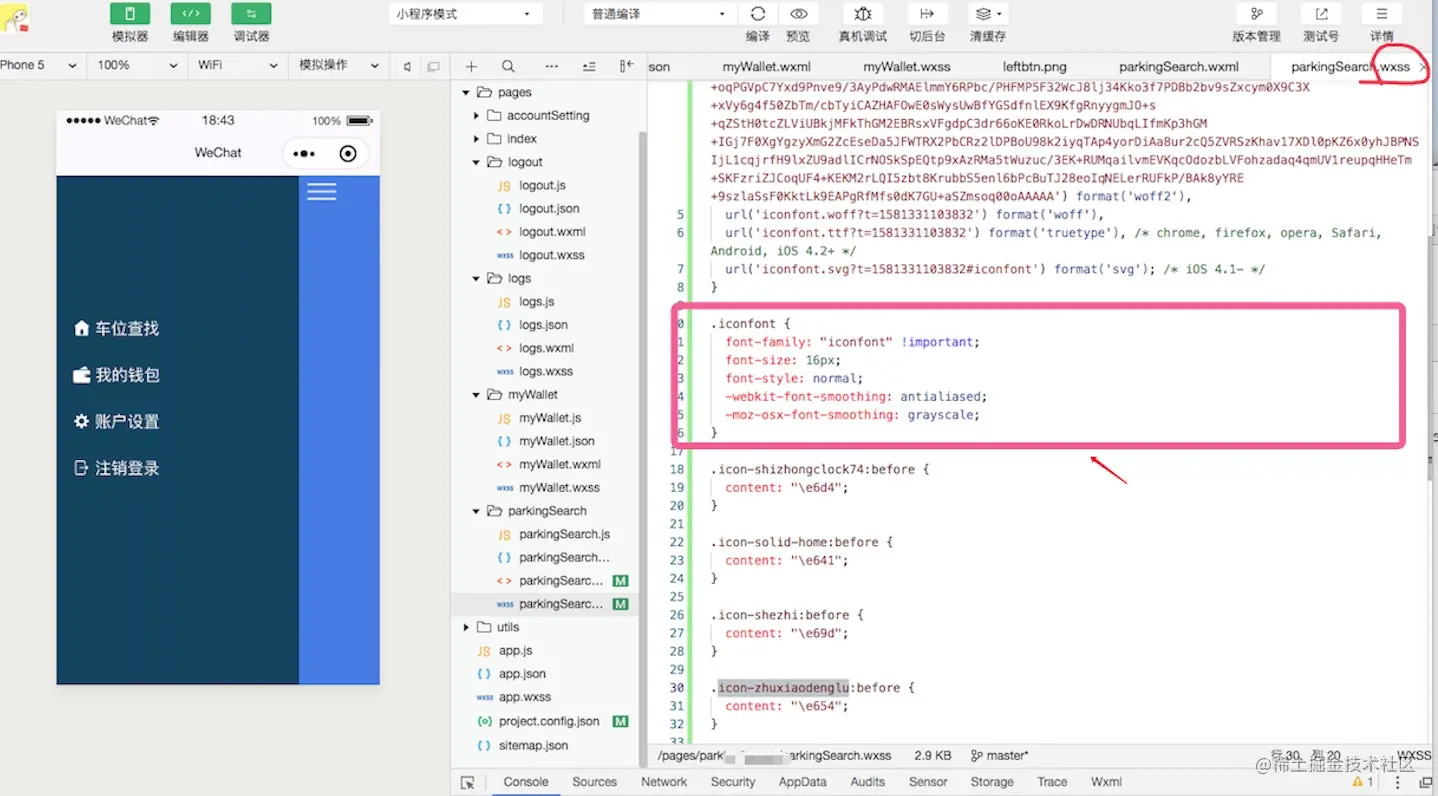This screenshot has width=1438, height=796.
Task: Open app.json file
Action: (522, 674)
